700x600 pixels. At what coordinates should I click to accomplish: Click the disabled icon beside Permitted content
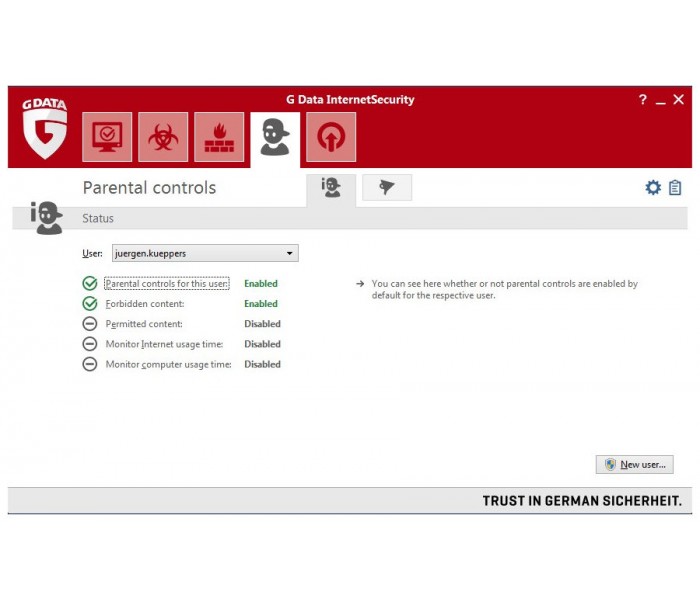90,324
